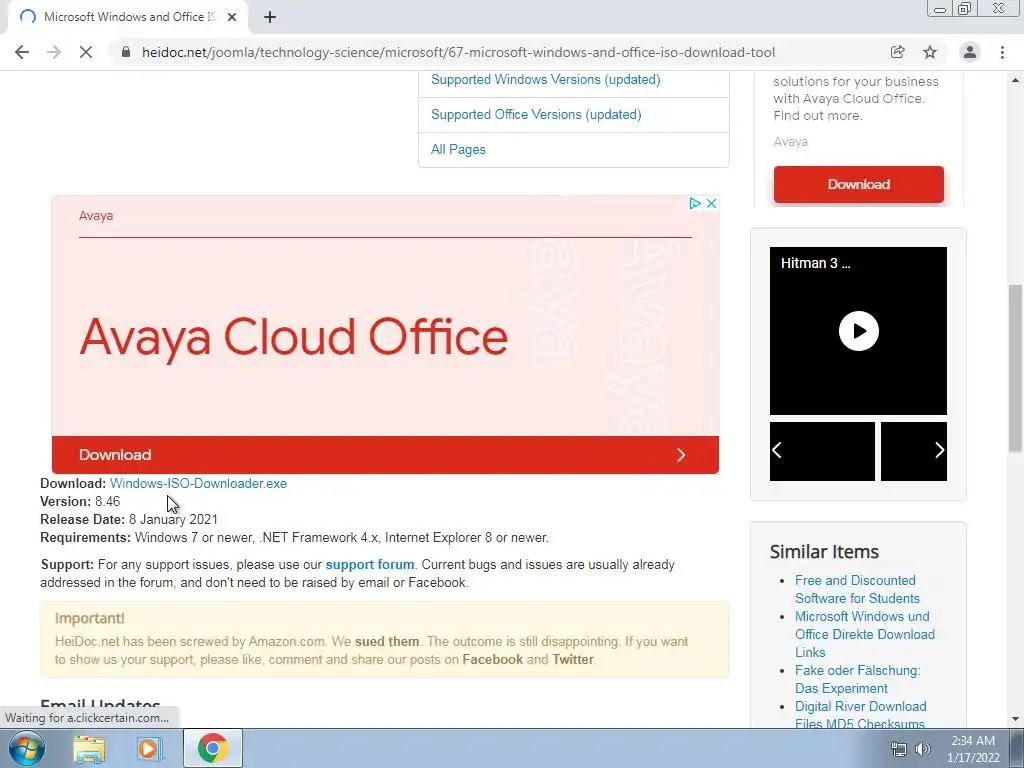The width and height of the screenshot is (1024, 768).
Task: Click the scrollbar down arrow
Action: tap(1016, 719)
